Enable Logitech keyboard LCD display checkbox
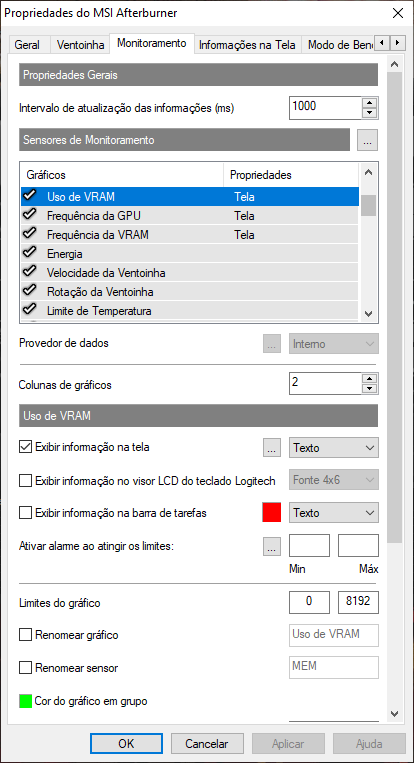Image resolution: width=414 pixels, height=763 pixels. 25,481
